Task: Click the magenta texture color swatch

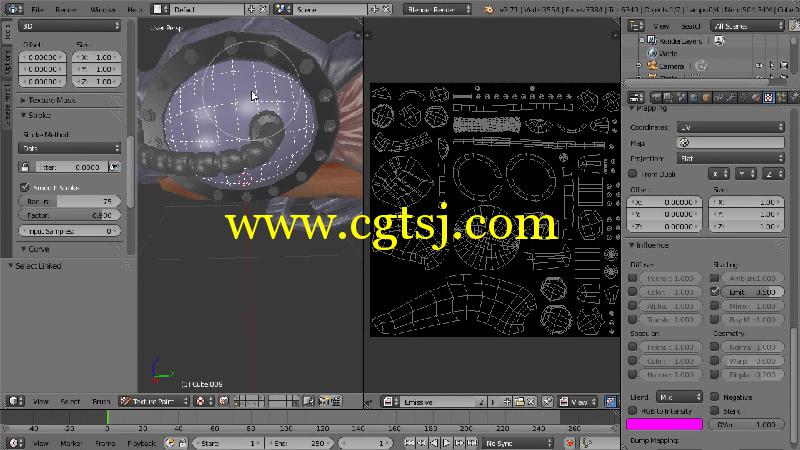Action: click(665, 424)
